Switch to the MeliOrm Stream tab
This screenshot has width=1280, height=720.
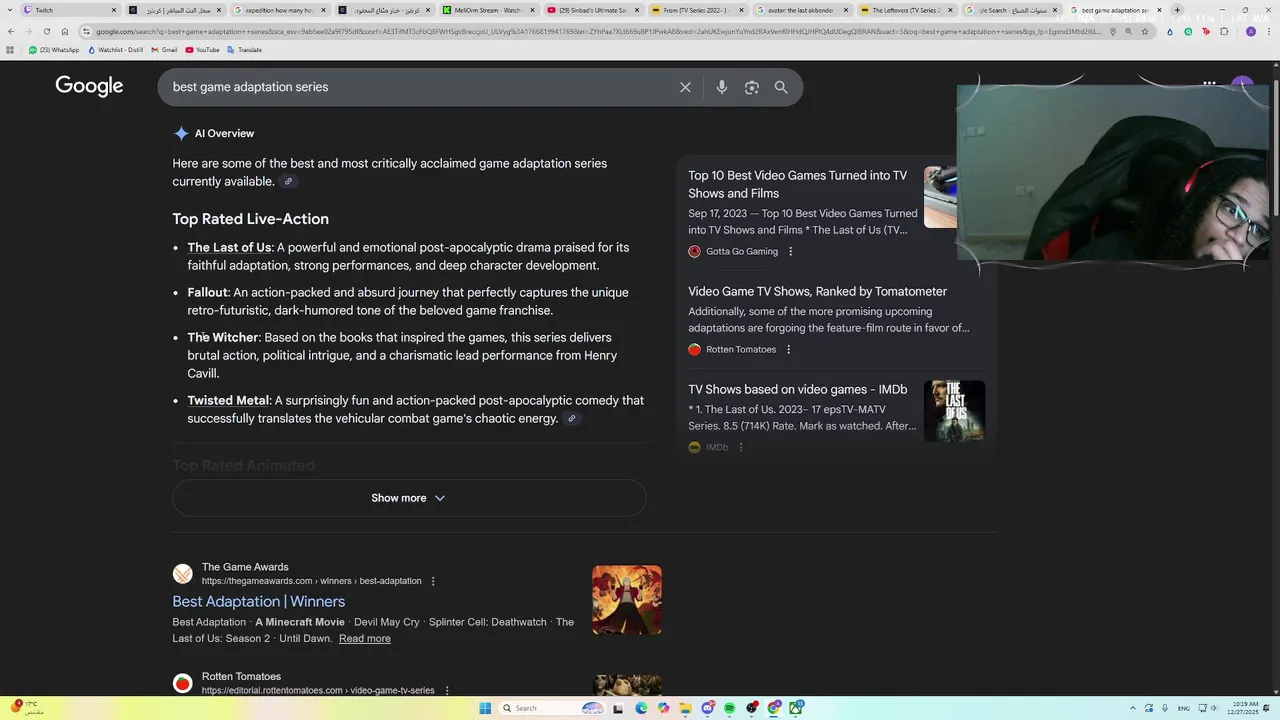point(488,10)
